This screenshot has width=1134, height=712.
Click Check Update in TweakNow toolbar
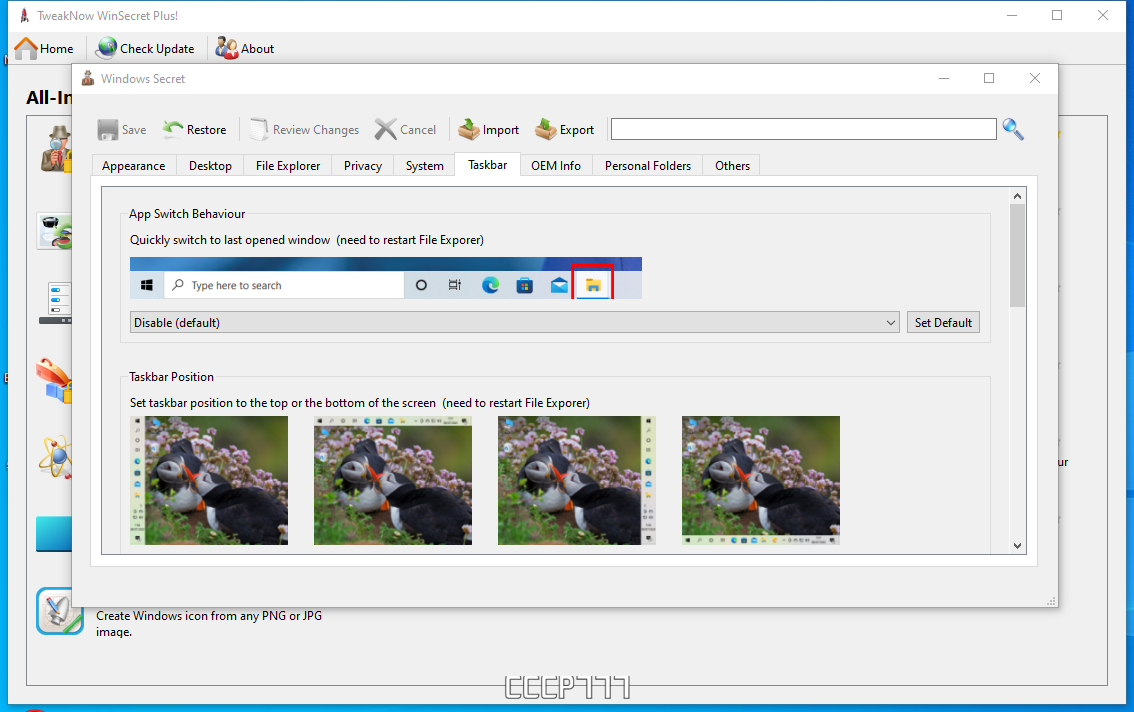click(x=145, y=48)
